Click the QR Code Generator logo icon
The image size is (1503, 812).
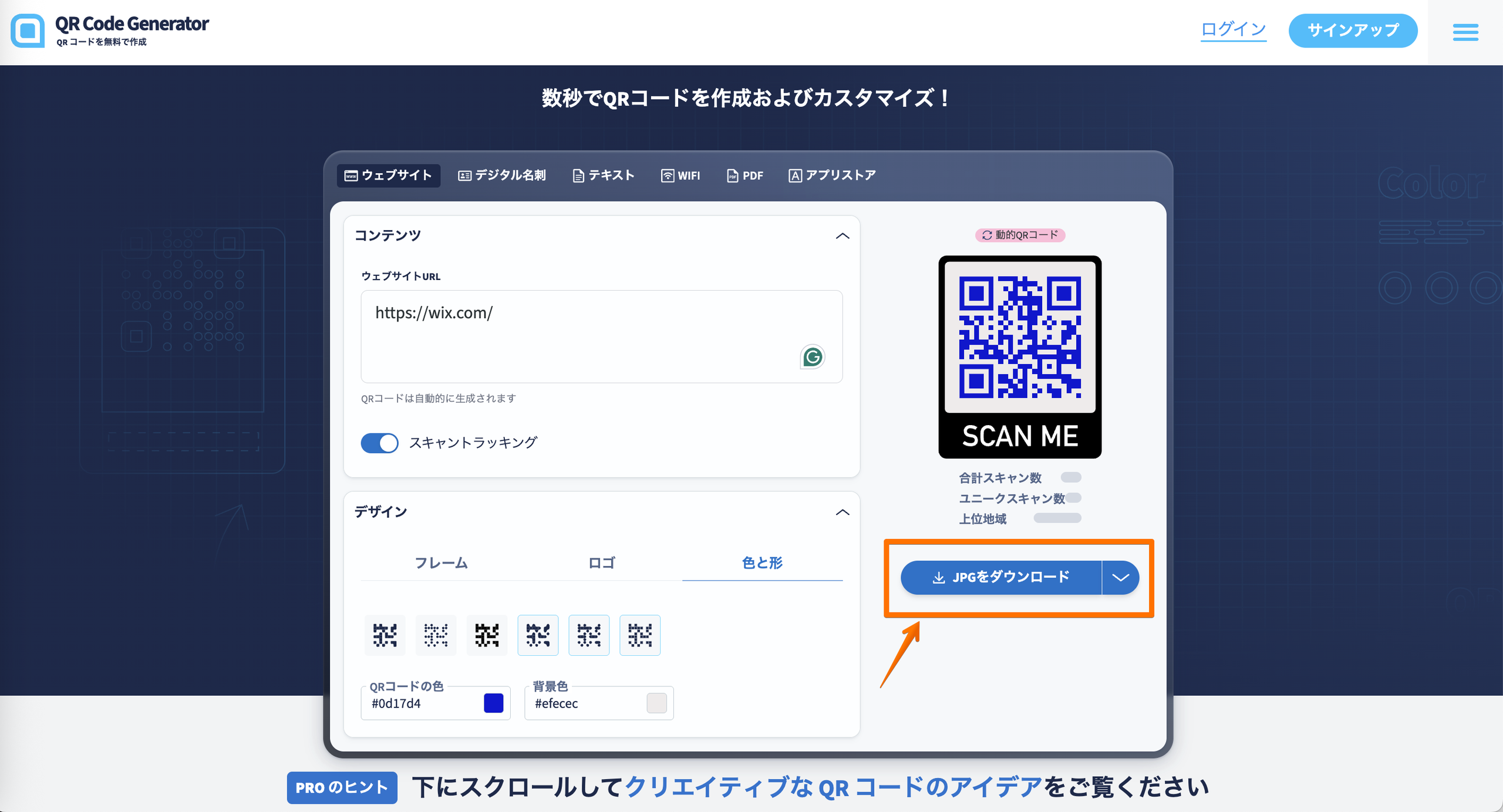coord(28,31)
